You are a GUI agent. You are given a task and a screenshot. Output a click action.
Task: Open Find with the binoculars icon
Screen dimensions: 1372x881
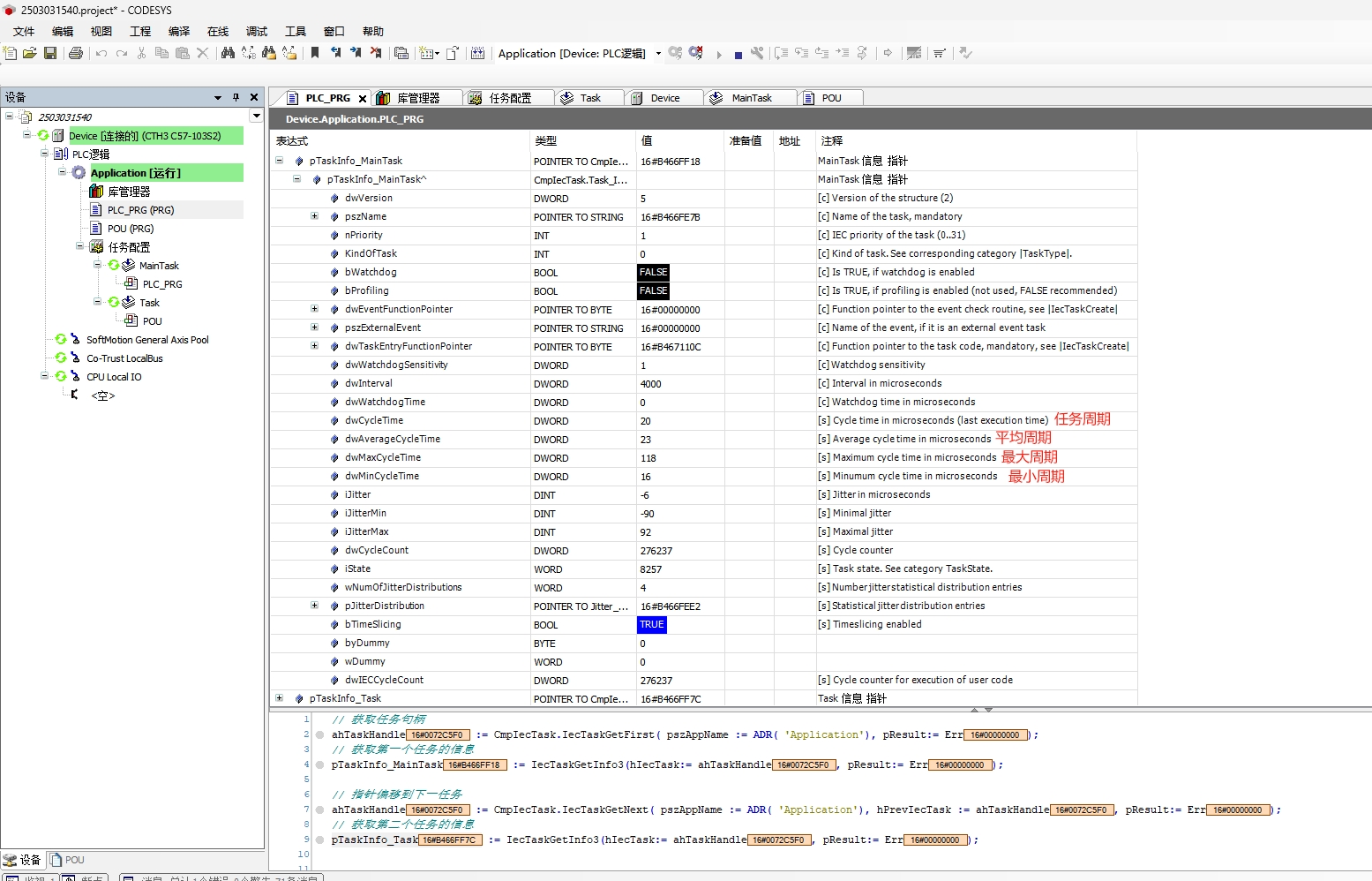(228, 53)
